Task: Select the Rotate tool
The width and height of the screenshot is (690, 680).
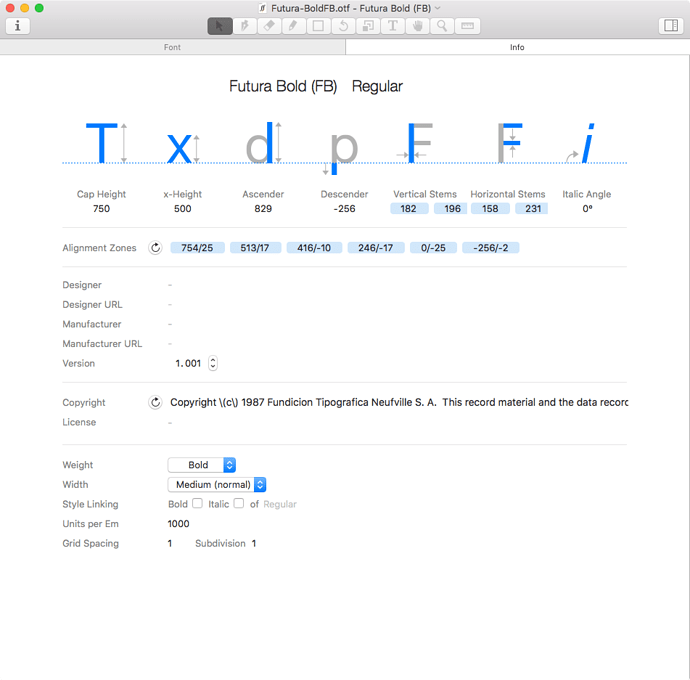Action: [x=343, y=26]
